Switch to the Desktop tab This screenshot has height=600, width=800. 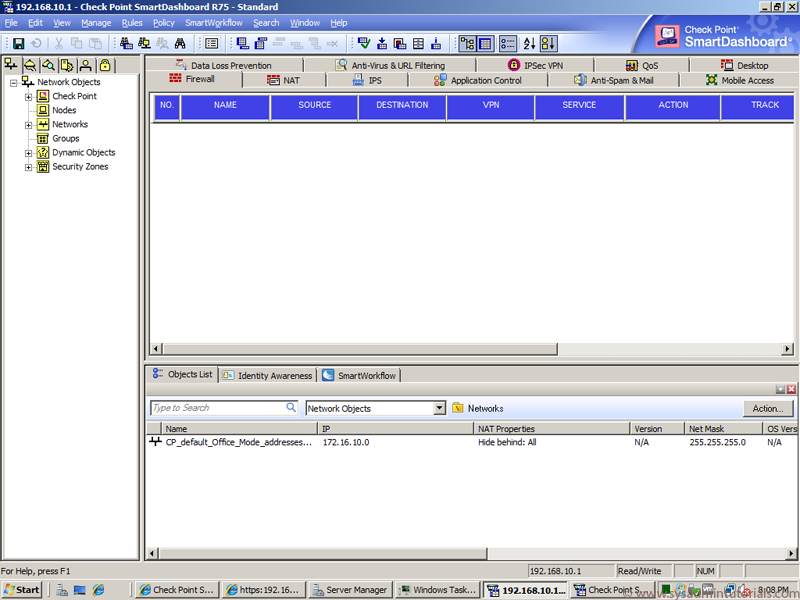(744, 65)
